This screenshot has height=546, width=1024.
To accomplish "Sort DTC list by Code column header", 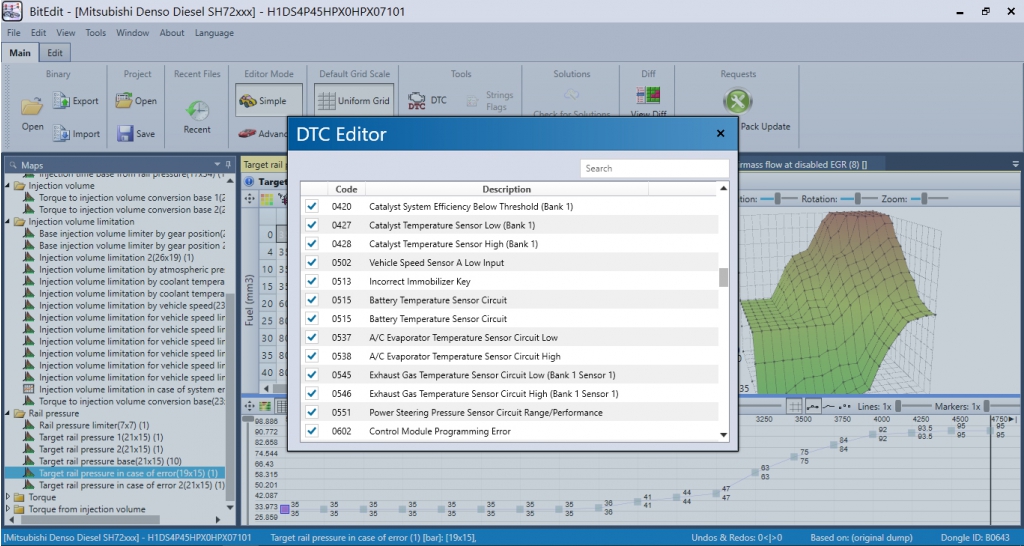I will pos(346,189).
